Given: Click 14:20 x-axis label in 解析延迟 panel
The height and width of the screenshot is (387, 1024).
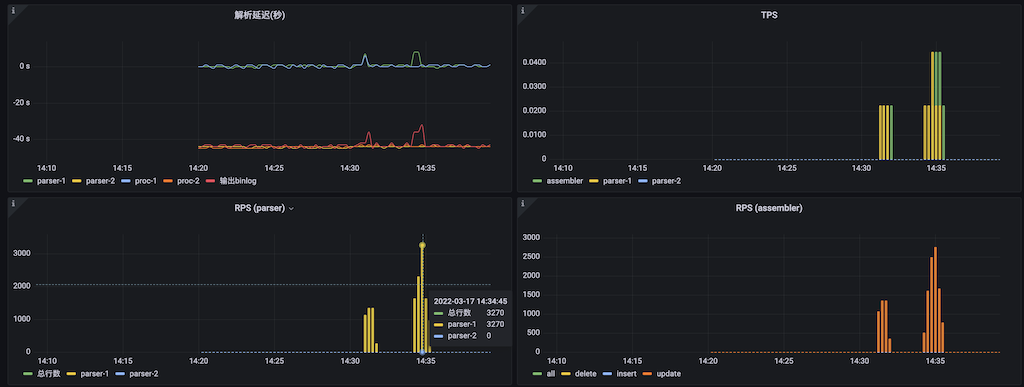Looking at the screenshot, I should pos(199,168).
